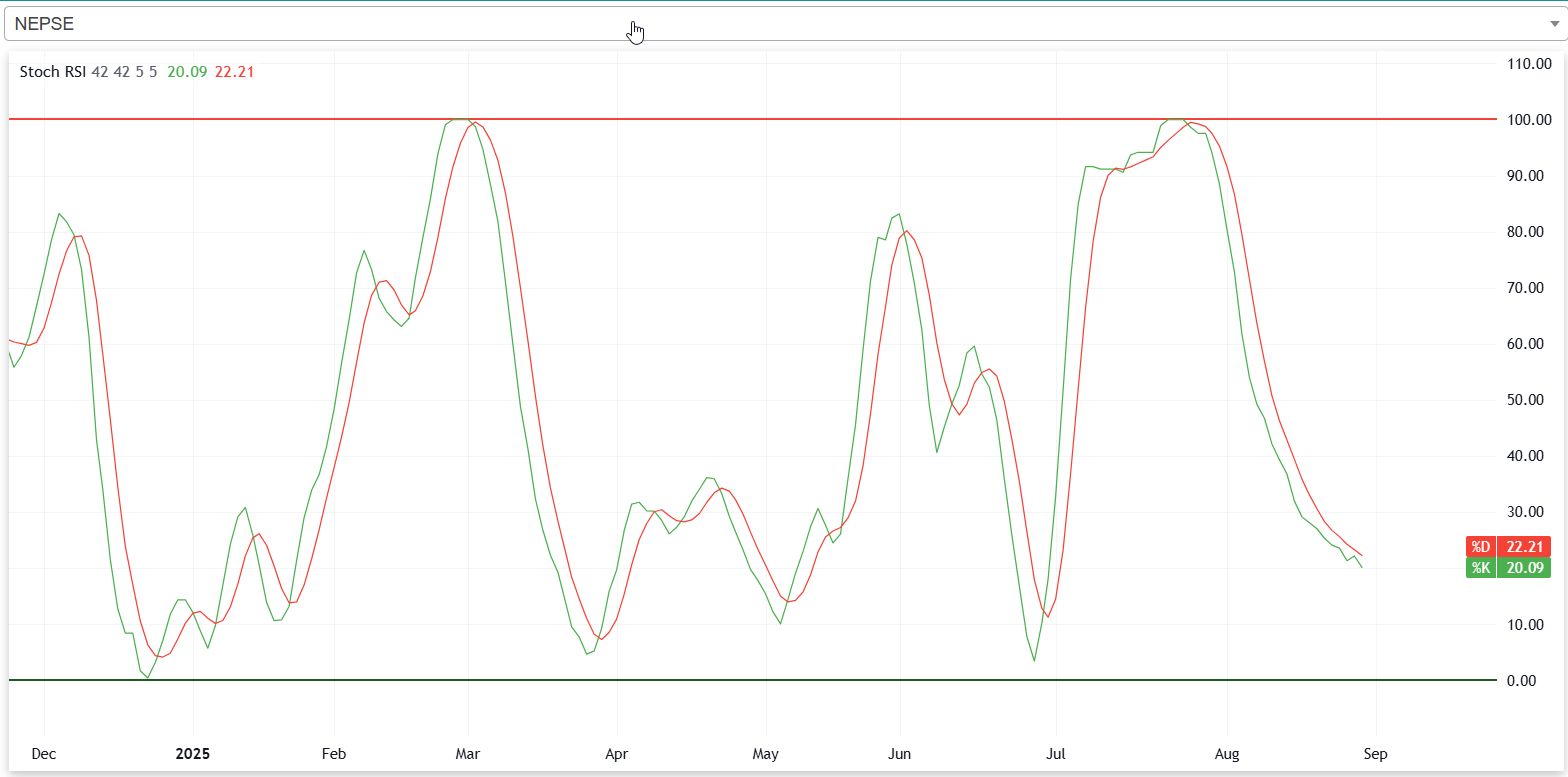Viewport: 1568px width, 777px height.
Task: Click the %K 20.09 price label
Action: pos(1509,568)
